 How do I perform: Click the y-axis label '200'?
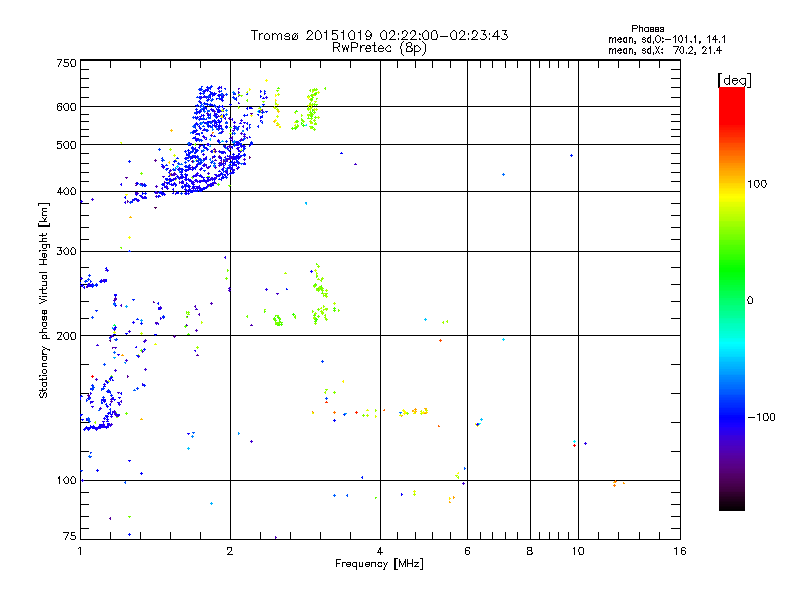click(66, 336)
